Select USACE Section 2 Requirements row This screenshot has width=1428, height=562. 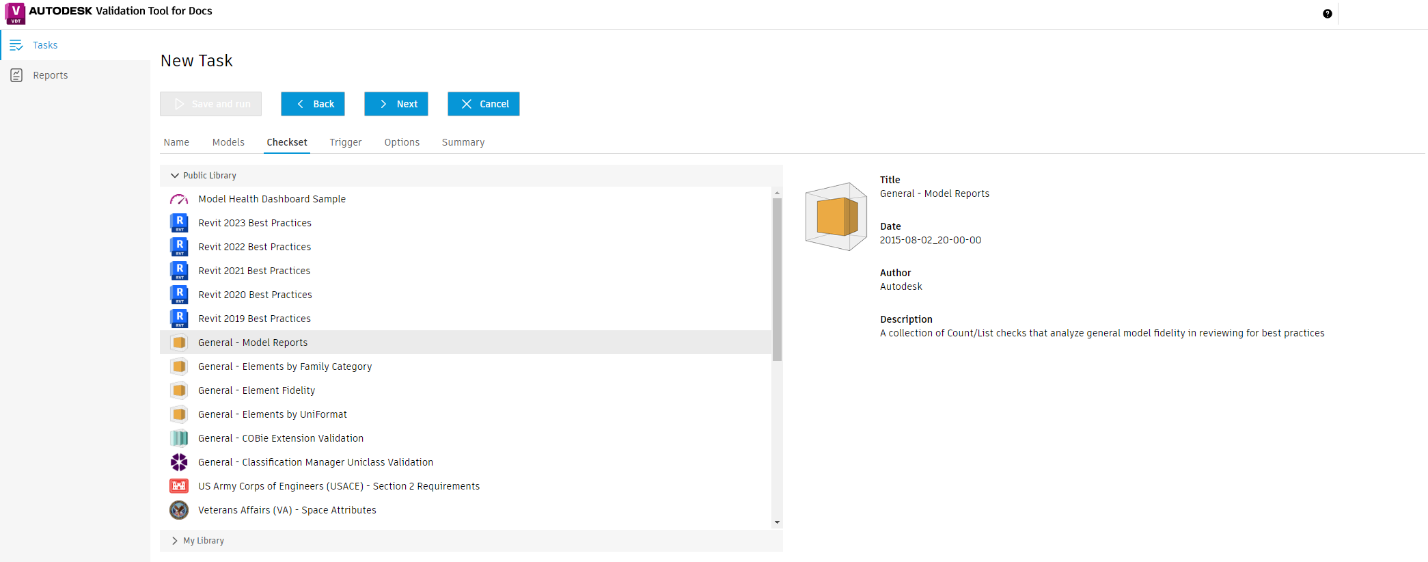[466, 487]
